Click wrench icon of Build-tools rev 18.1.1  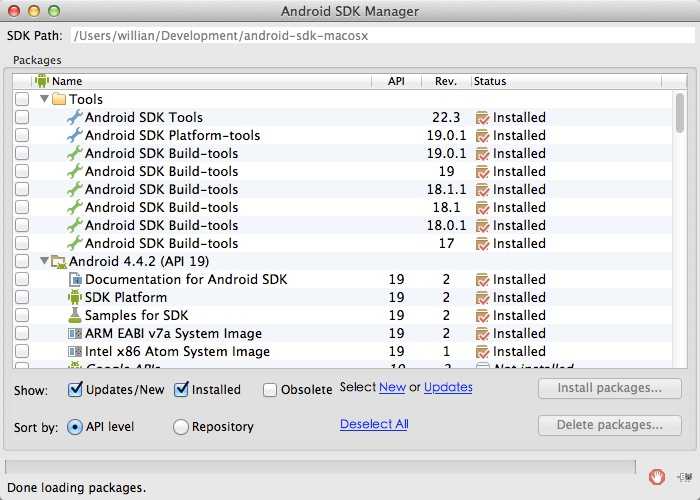(x=75, y=189)
